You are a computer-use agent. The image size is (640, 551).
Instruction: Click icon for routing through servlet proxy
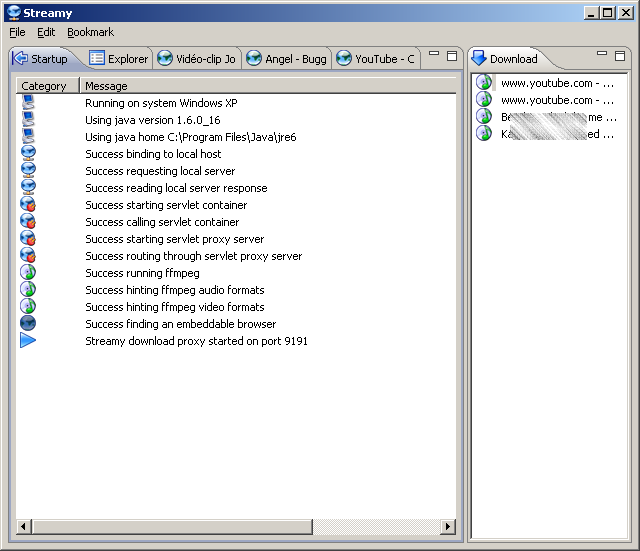coord(28,255)
